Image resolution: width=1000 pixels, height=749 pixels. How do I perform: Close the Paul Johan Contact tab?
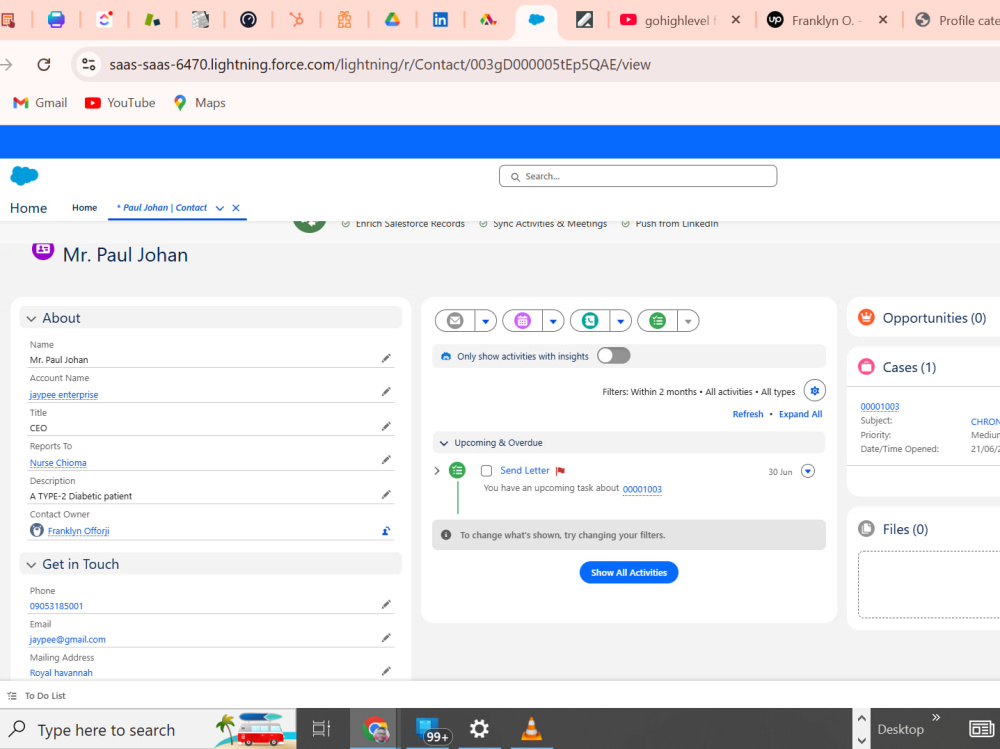[x=236, y=208]
